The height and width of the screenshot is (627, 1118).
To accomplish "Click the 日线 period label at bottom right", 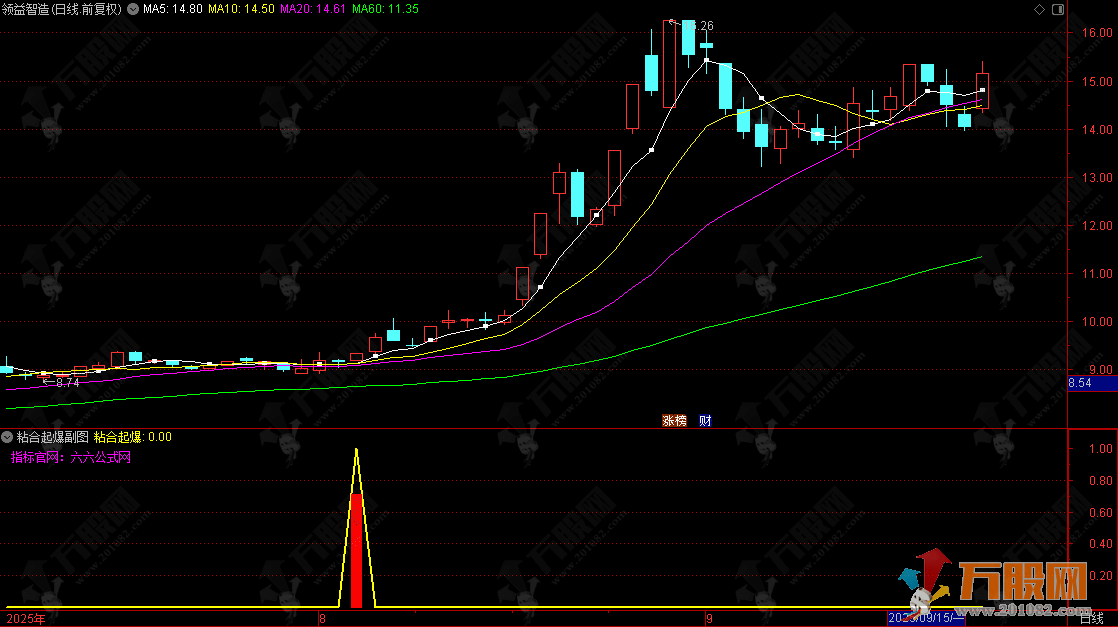I will pyautogui.click(x=1092, y=618).
